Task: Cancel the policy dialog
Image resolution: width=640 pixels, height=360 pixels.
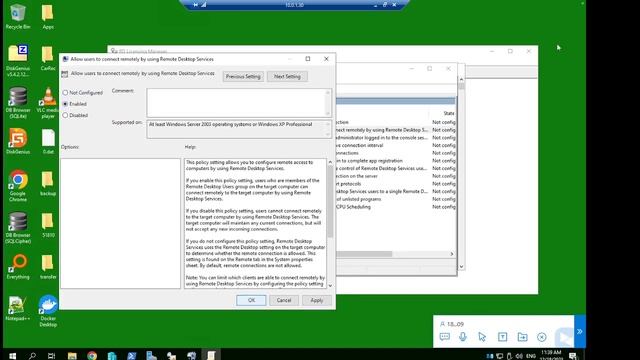Action: [x=284, y=300]
